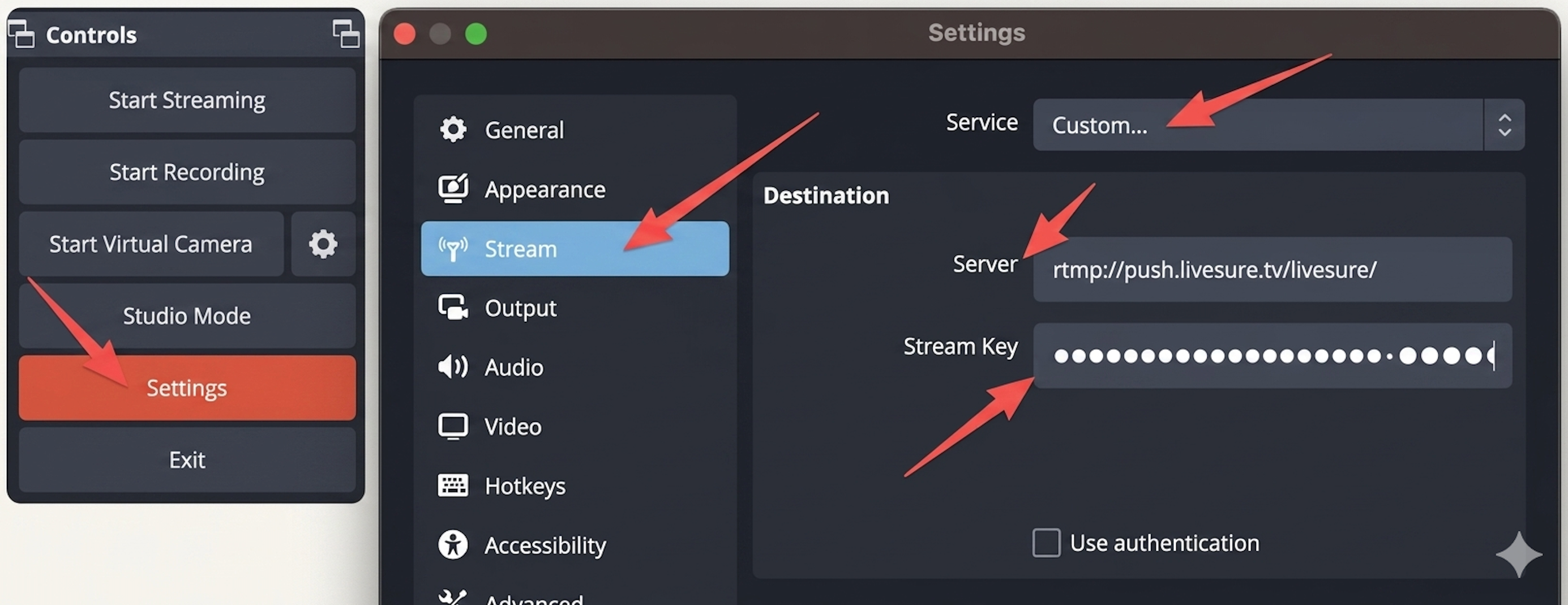Click the dock float icon in Controls header
The image size is (1568, 605).
[346, 34]
